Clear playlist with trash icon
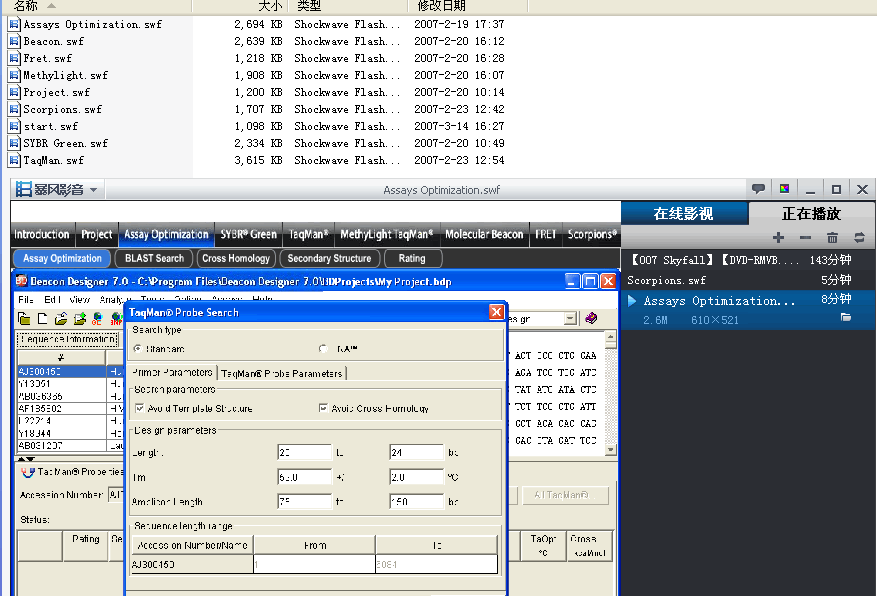877x596 pixels. click(x=832, y=238)
